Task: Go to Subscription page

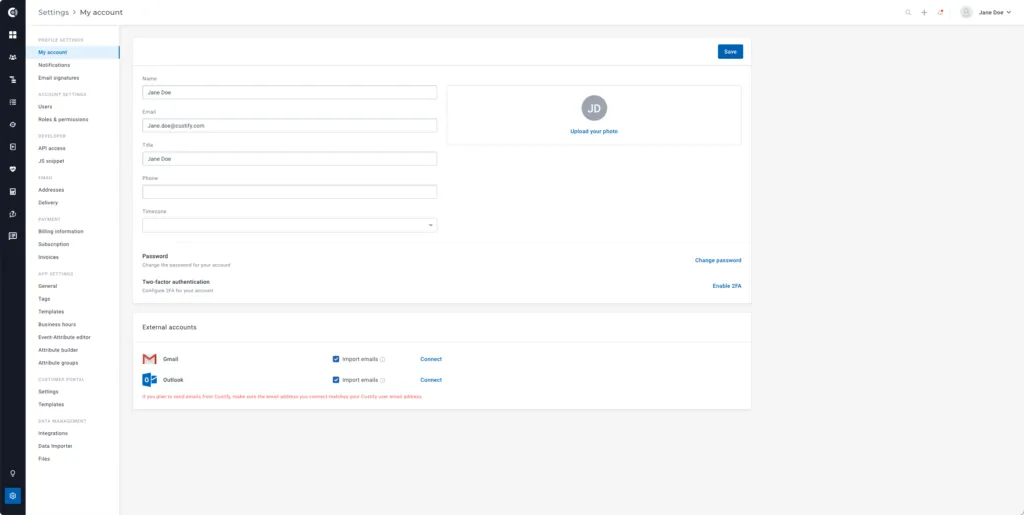Action: pos(54,244)
